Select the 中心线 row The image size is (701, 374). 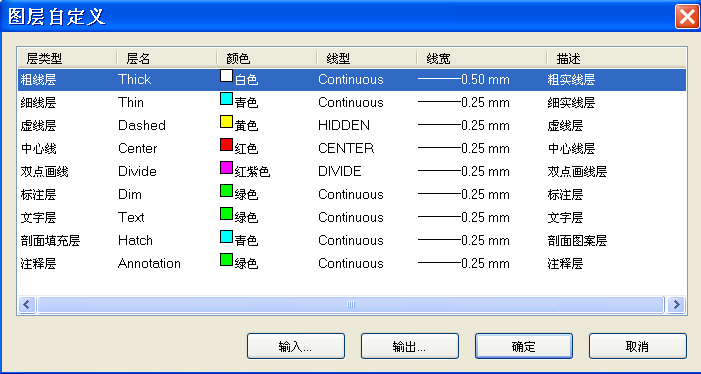click(x=352, y=149)
